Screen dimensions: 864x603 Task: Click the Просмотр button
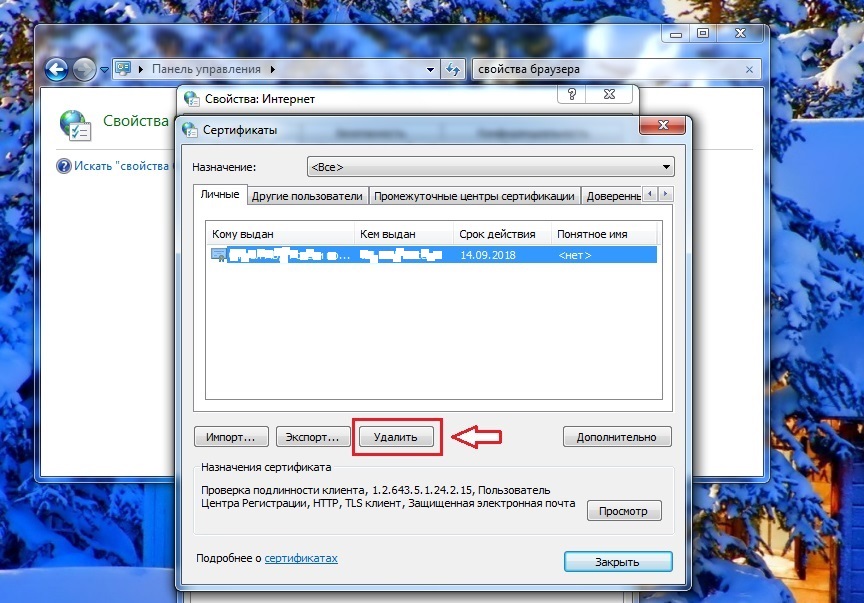point(624,511)
